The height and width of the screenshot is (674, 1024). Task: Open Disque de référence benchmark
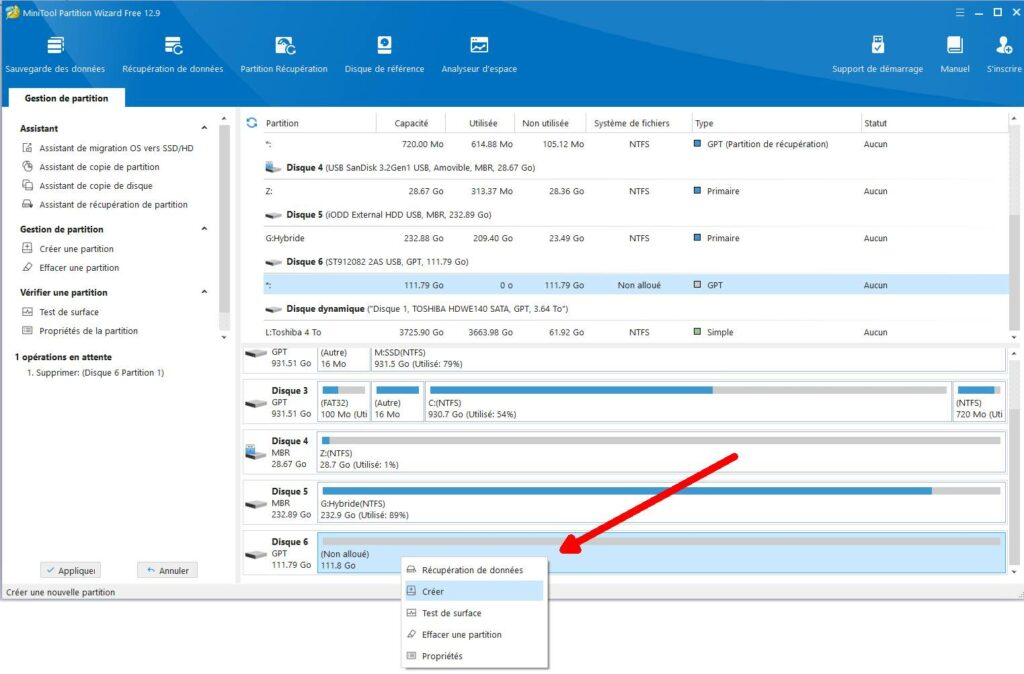tap(384, 54)
